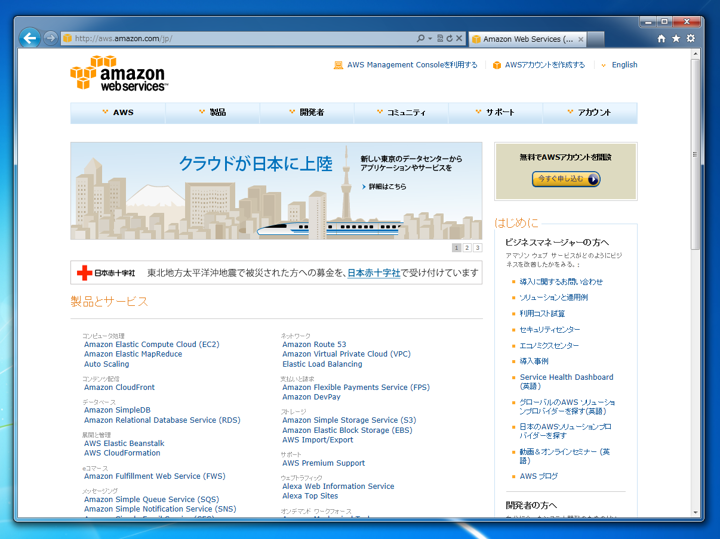This screenshot has width=720, height=539.
Task: Open Amazon Elastic MapReduce link
Action: (133, 354)
